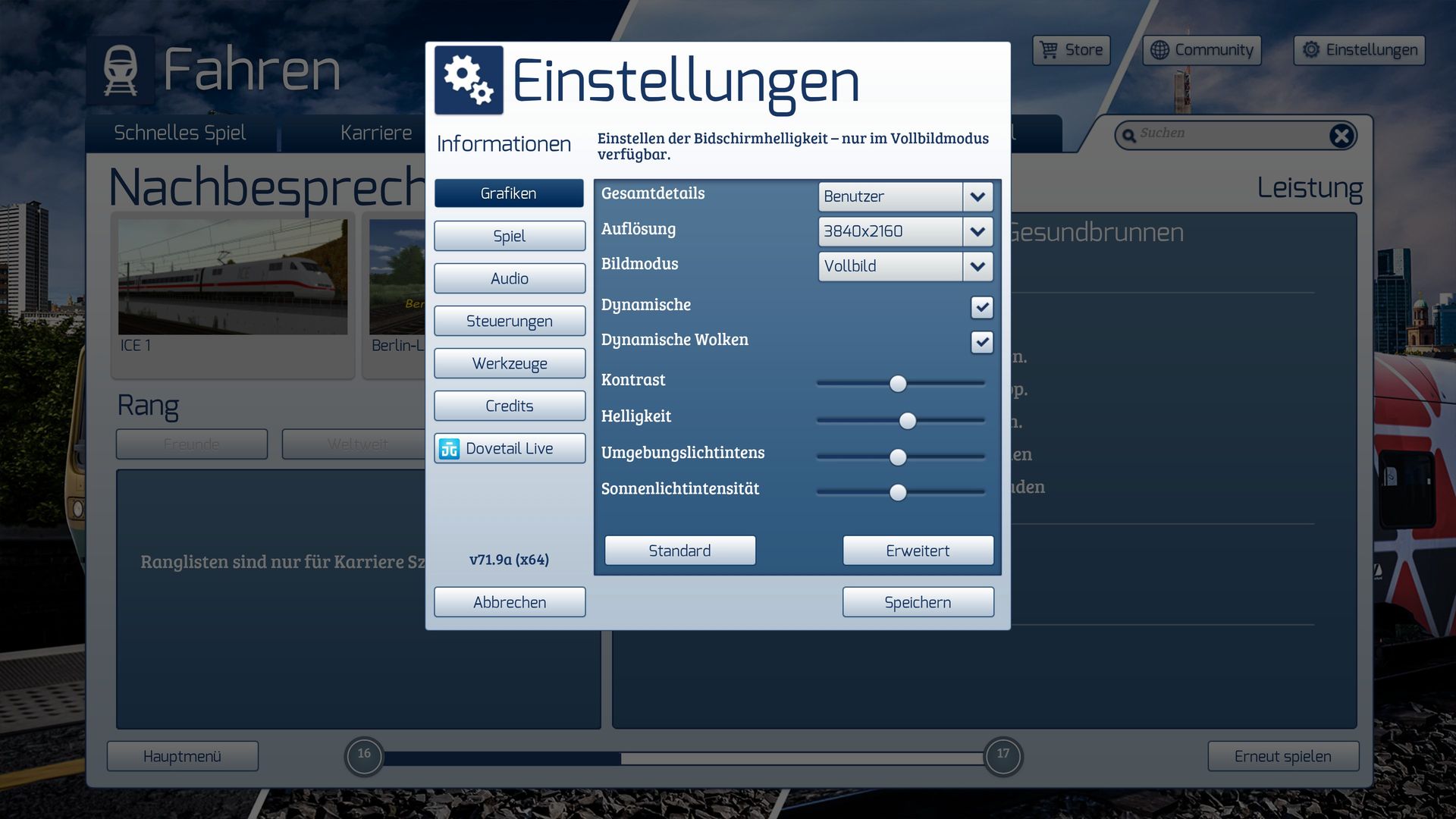Screen dimensions: 1456x819
Task: Click the settings gears icon in dialog header
Action: coord(469,80)
